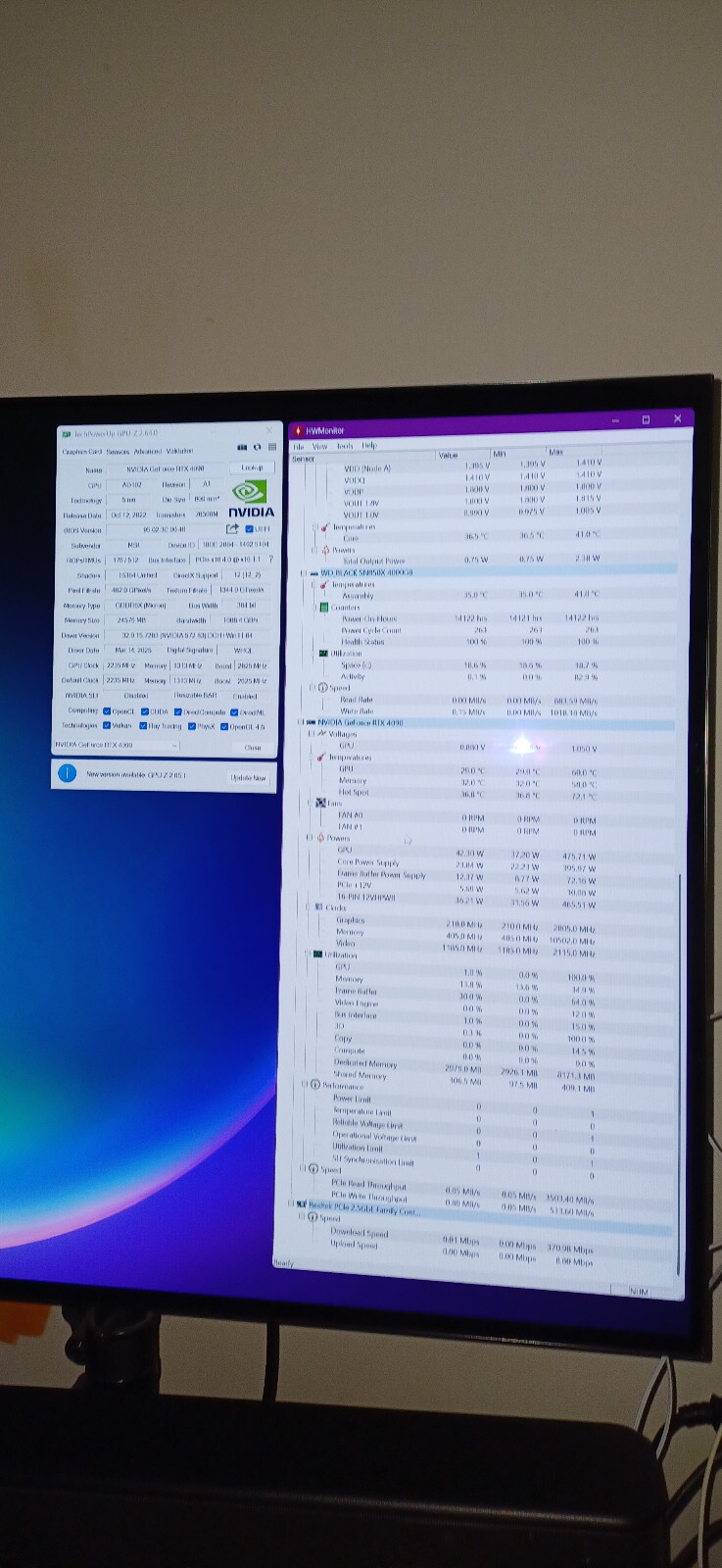Click the GPU-Z screenshot camera icon
The height and width of the screenshot is (1568, 722).
[x=242, y=447]
